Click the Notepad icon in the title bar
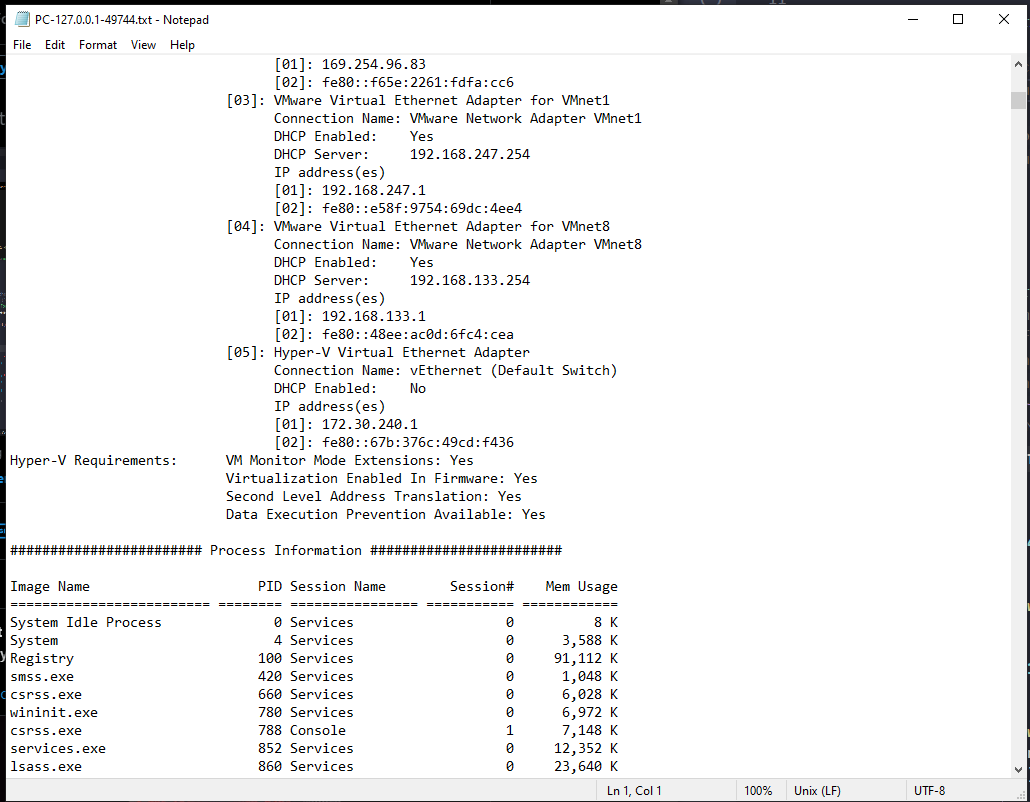The image size is (1030, 802). (22, 19)
